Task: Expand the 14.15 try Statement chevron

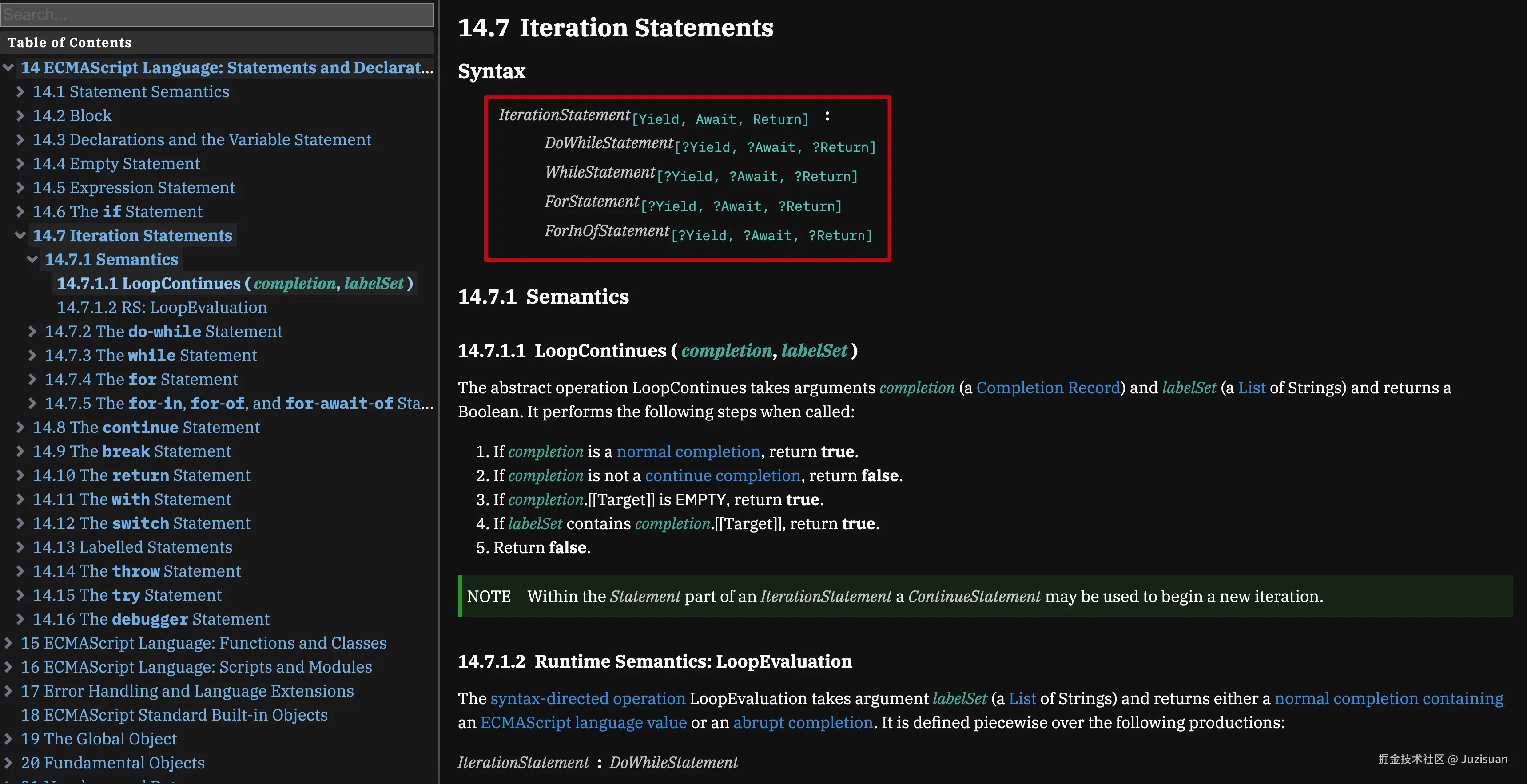Action: (x=20, y=595)
